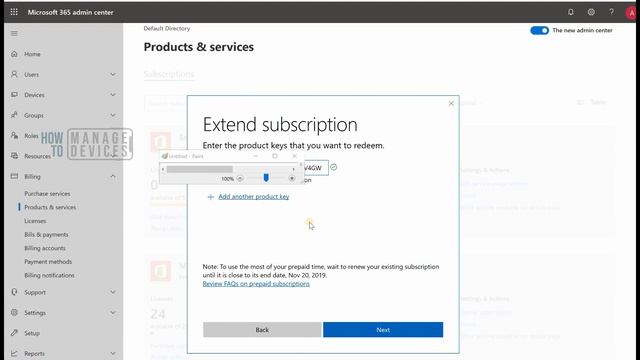Screen dimensions: 640x360
Task: Go to Home in navigation
Action: [32, 54]
